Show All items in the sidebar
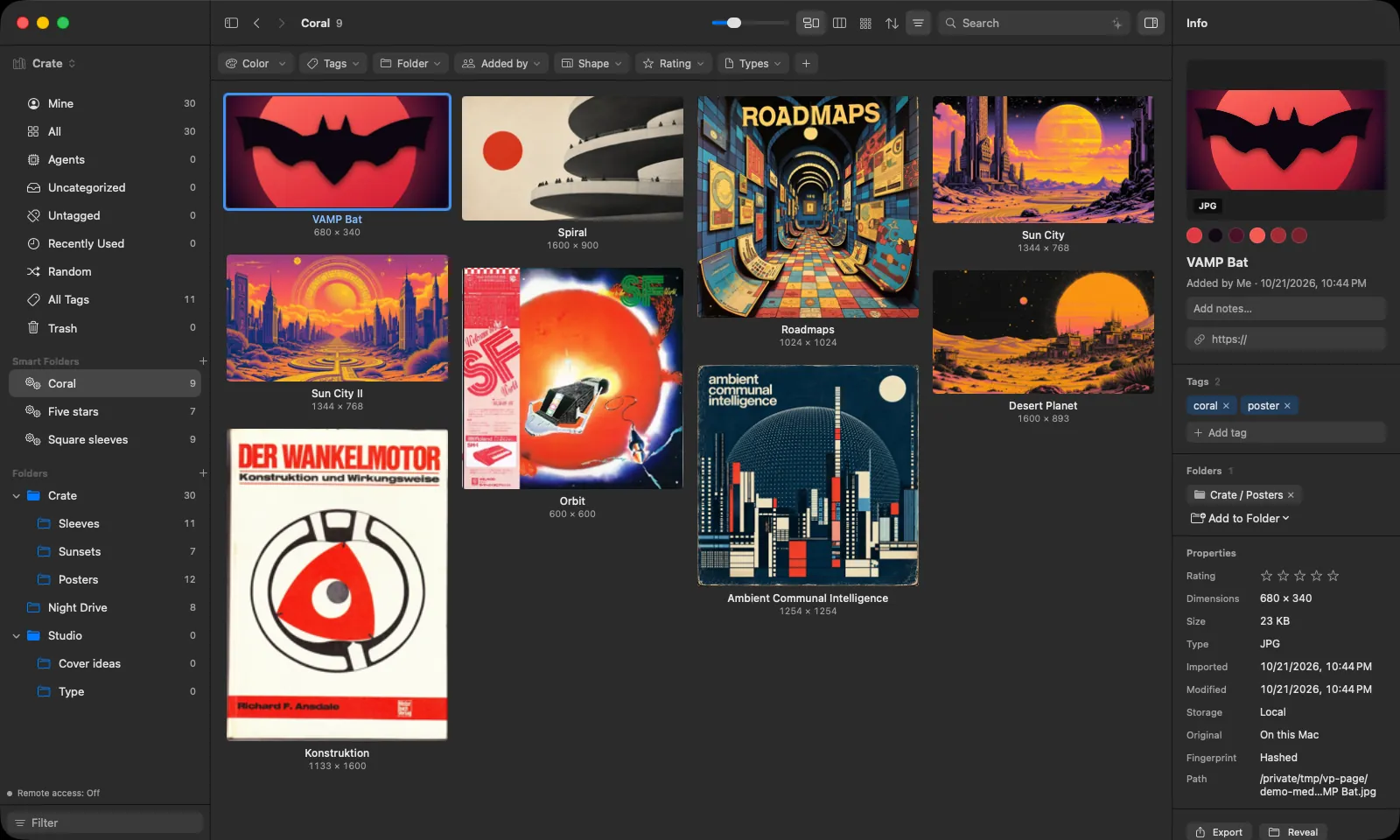The height and width of the screenshot is (840, 1400). 105,131
